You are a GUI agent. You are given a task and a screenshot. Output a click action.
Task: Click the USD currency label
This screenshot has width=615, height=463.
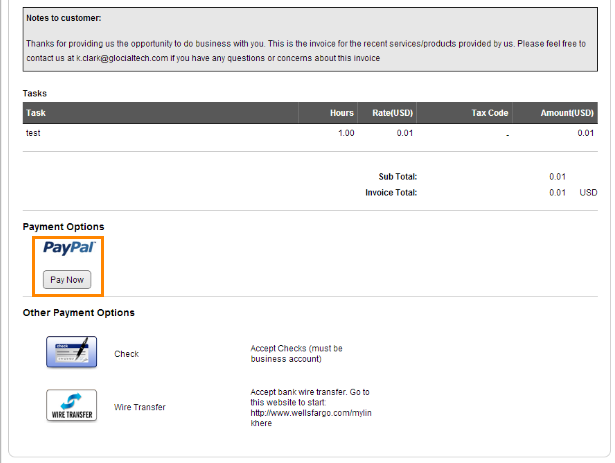588,193
